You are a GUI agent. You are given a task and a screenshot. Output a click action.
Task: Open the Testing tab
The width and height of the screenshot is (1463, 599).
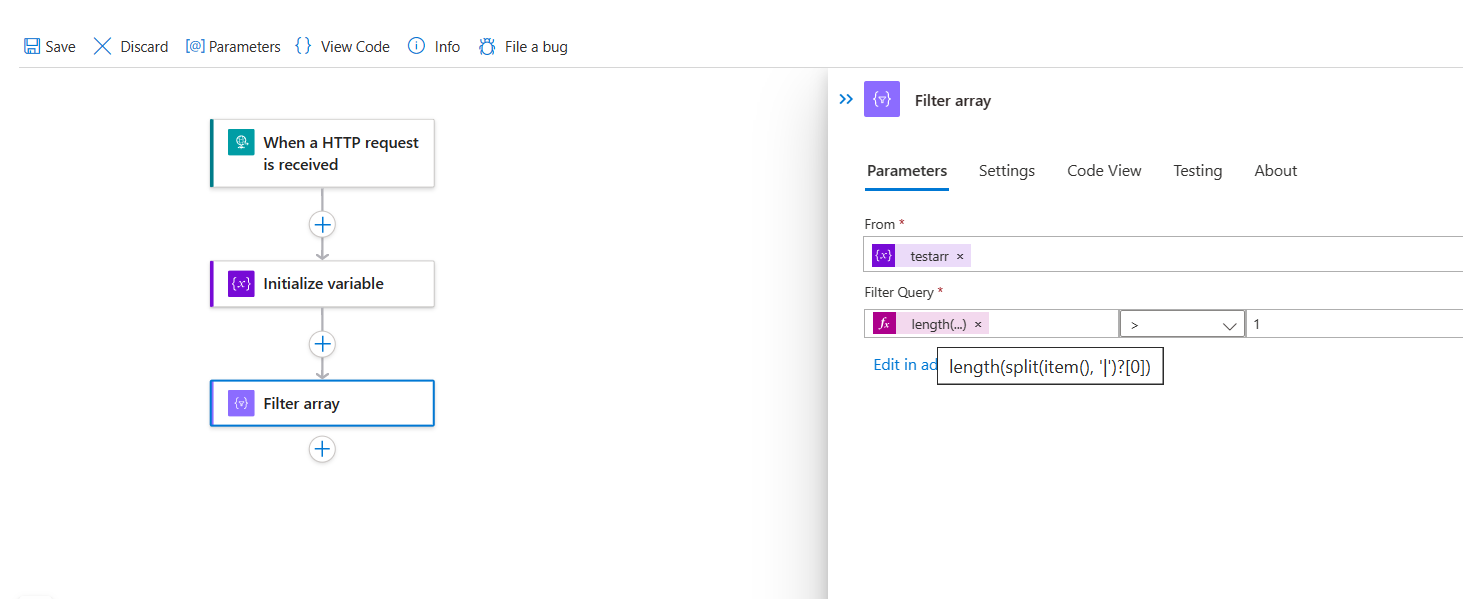pos(1197,170)
